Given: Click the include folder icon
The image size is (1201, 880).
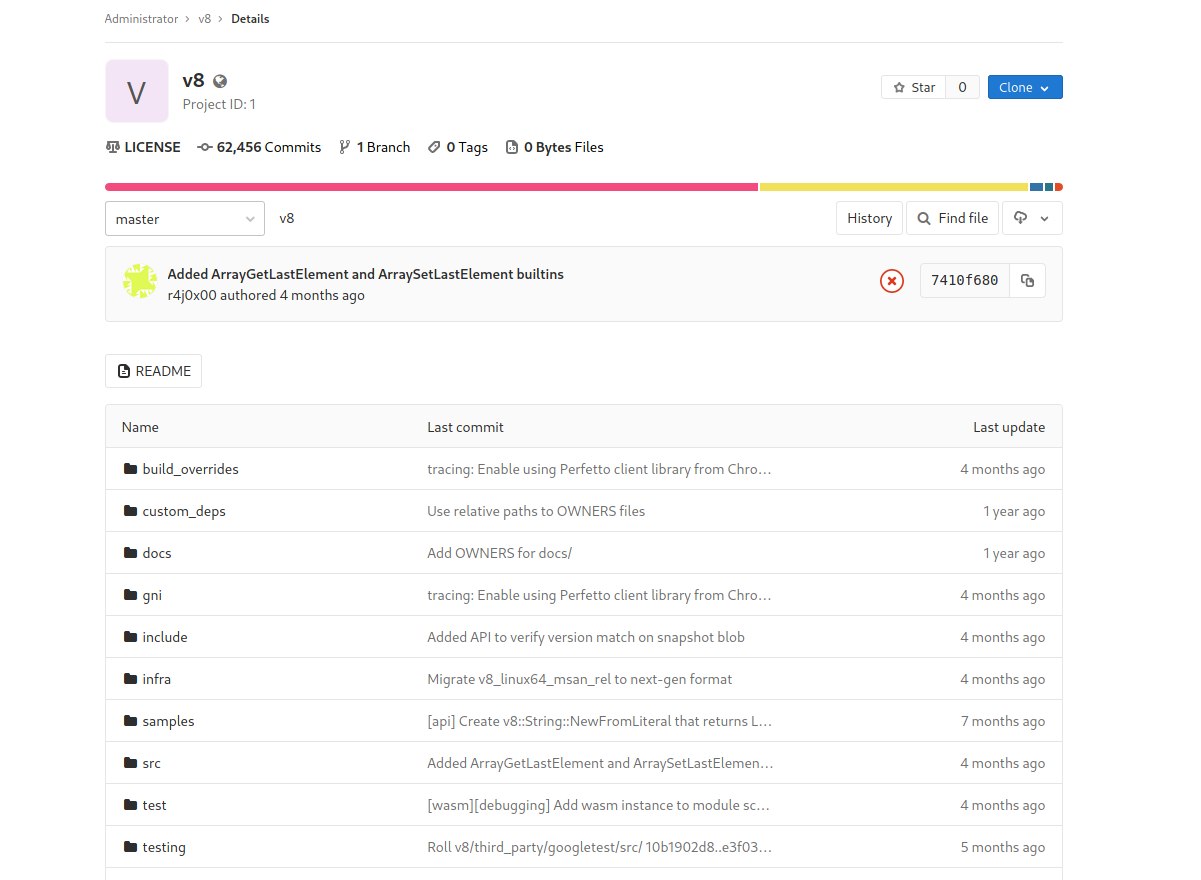Looking at the screenshot, I should tap(130, 637).
